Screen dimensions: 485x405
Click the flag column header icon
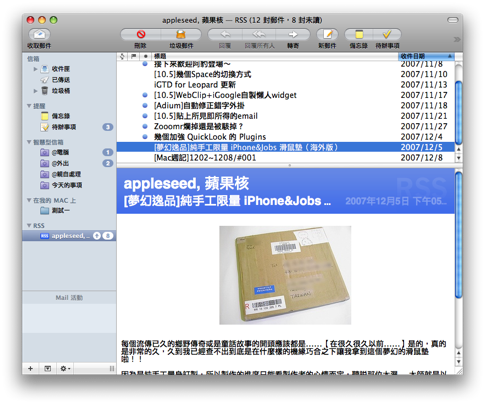pos(133,56)
